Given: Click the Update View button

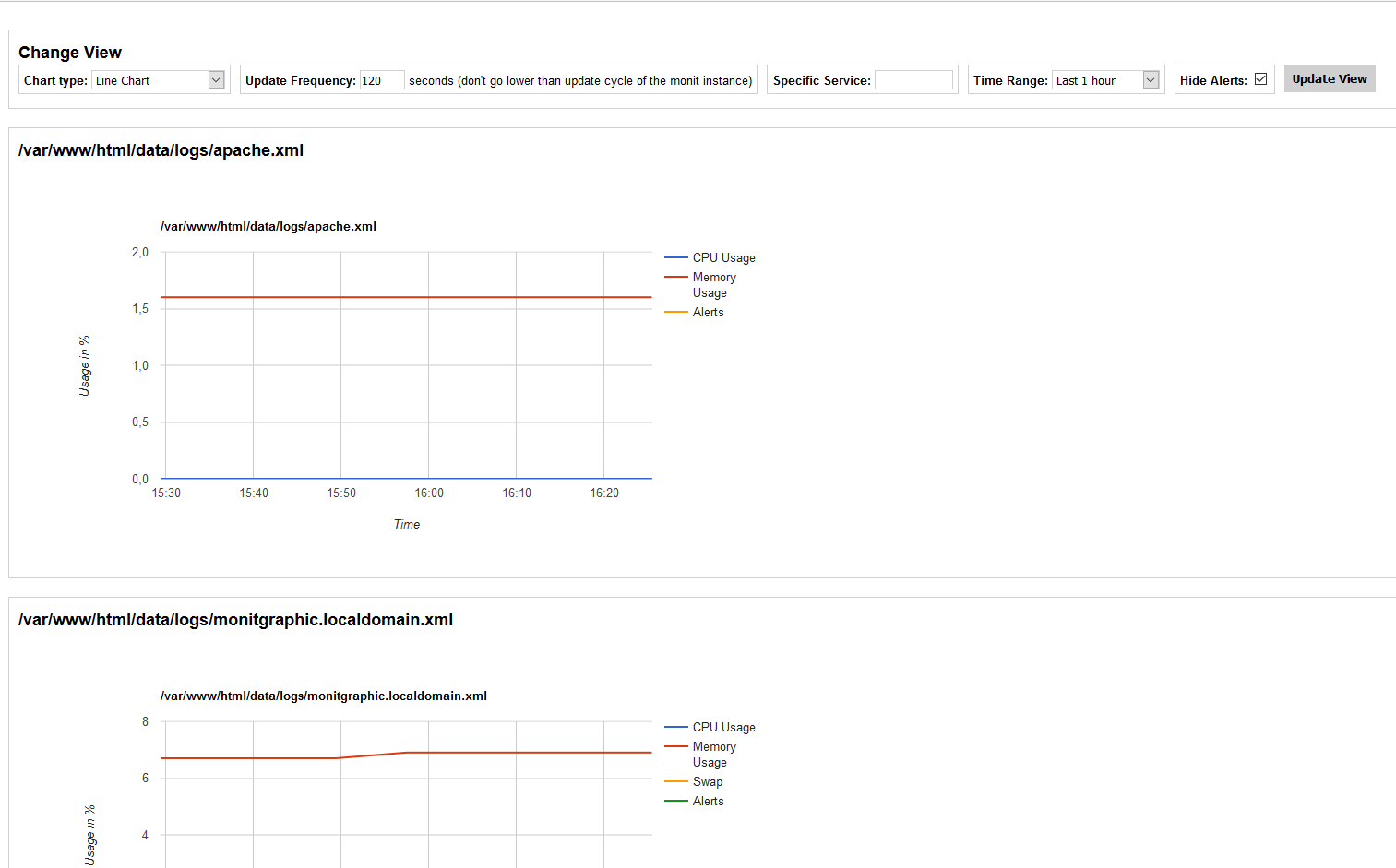Looking at the screenshot, I should (1329, 79).
